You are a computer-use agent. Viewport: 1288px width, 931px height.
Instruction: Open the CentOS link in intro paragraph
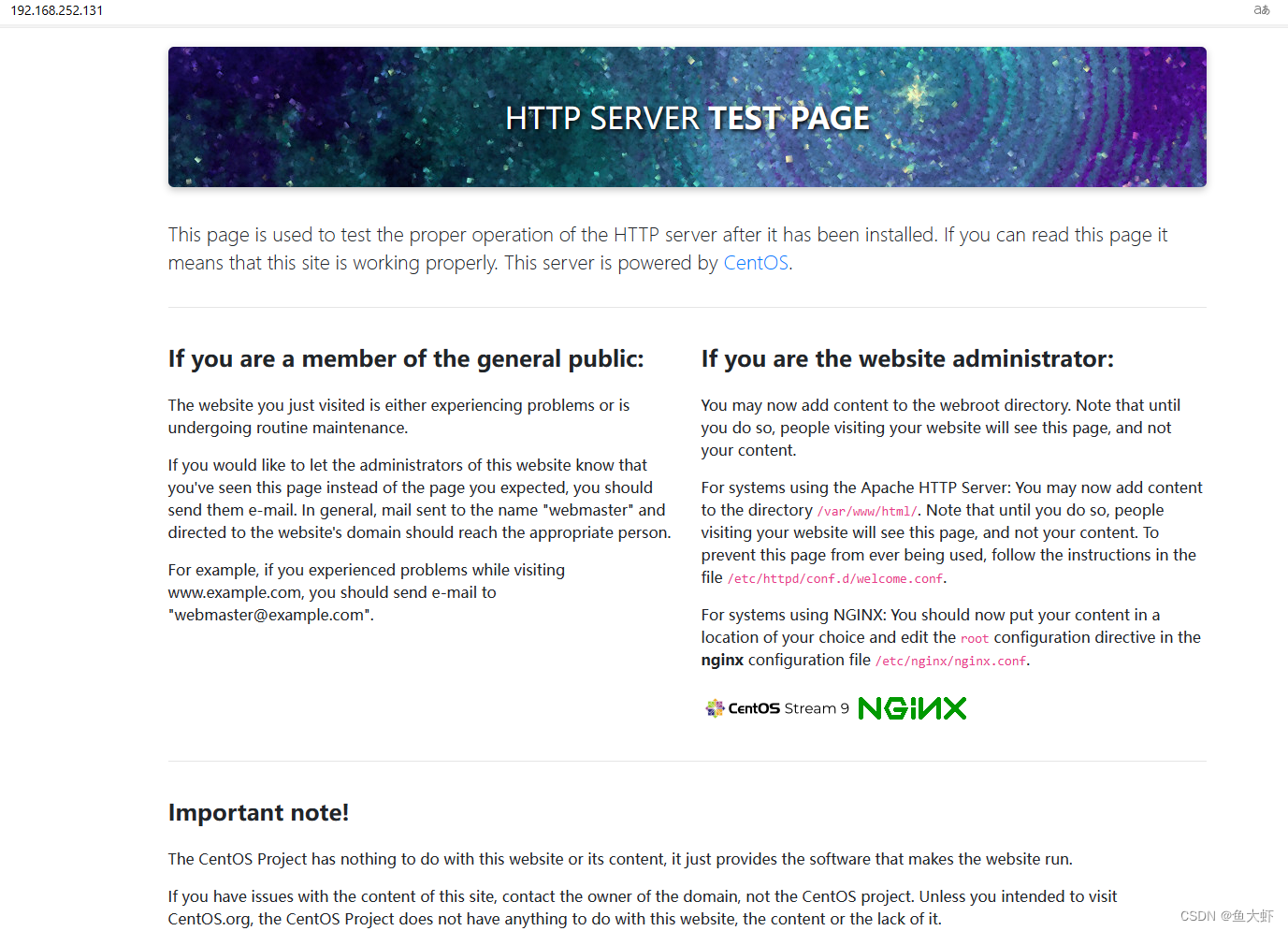[x=756, y=263]
